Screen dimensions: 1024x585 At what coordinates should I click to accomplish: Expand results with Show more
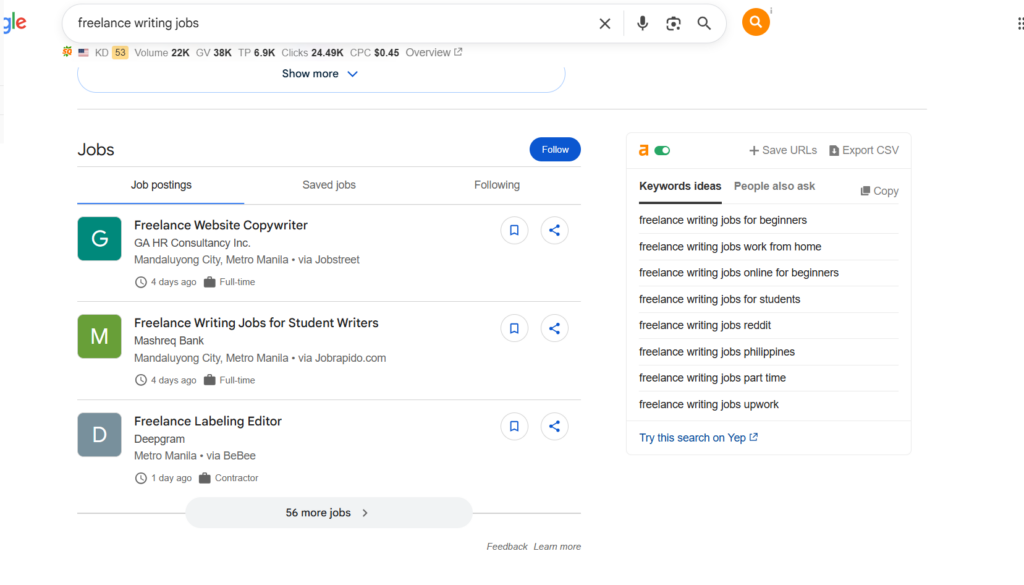click(320, 74)
